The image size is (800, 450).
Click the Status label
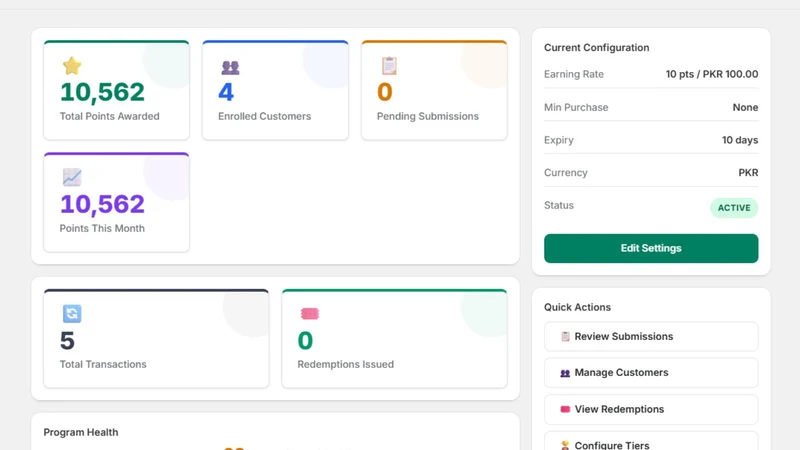pos(559,205)
